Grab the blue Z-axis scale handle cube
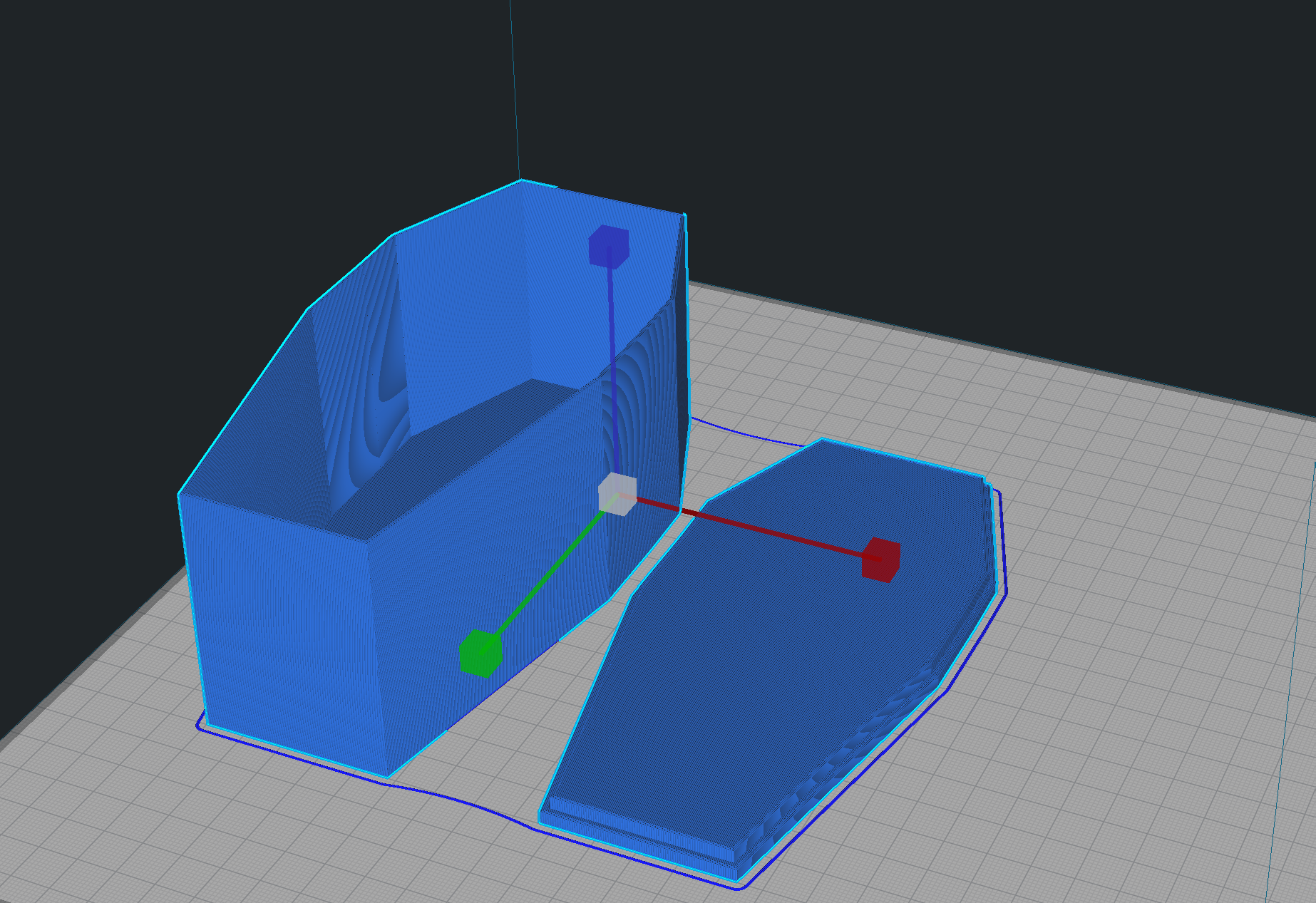 click(x=609, y=247)
